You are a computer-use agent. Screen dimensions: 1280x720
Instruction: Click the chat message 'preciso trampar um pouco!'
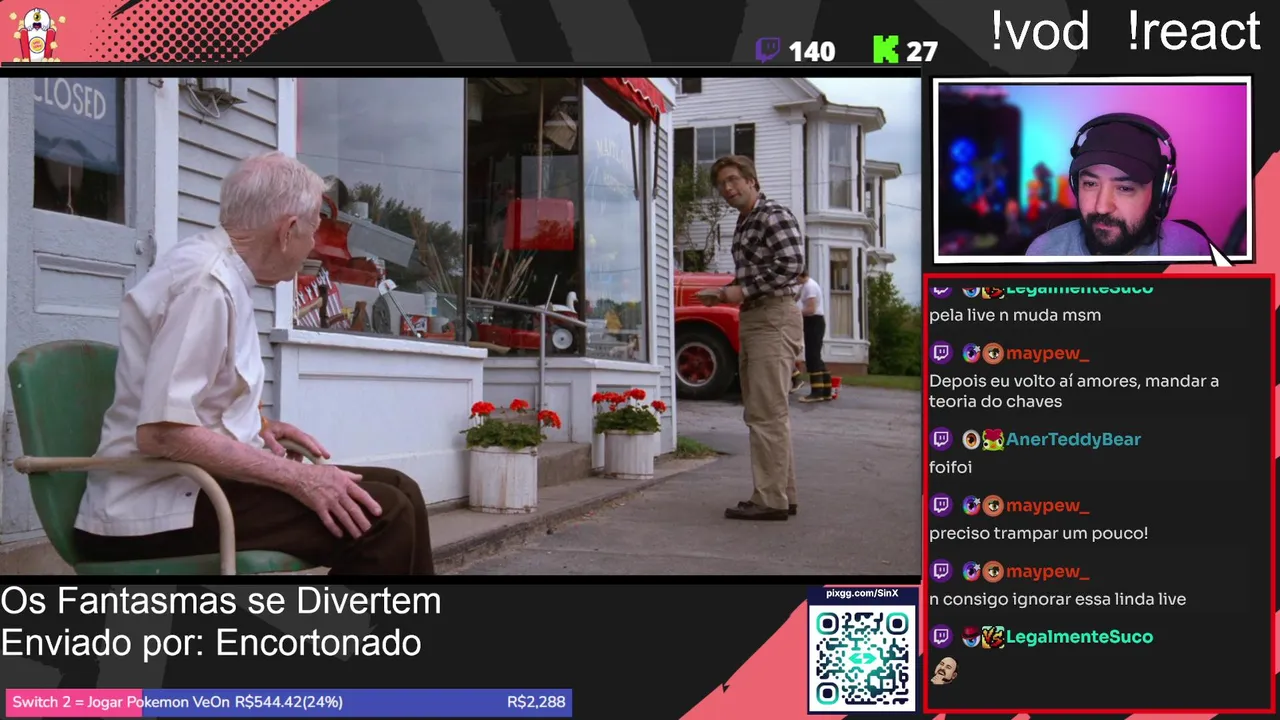coord(1038,533)
